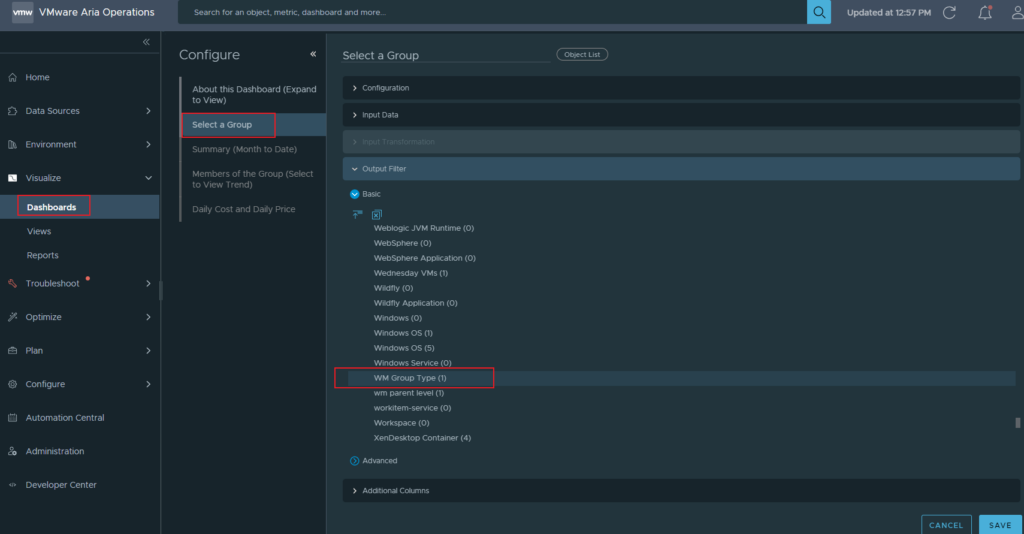Click the collapse-all tree icon
The image size is (1024, 534).
pyautogui.click(x=357, y=214)
